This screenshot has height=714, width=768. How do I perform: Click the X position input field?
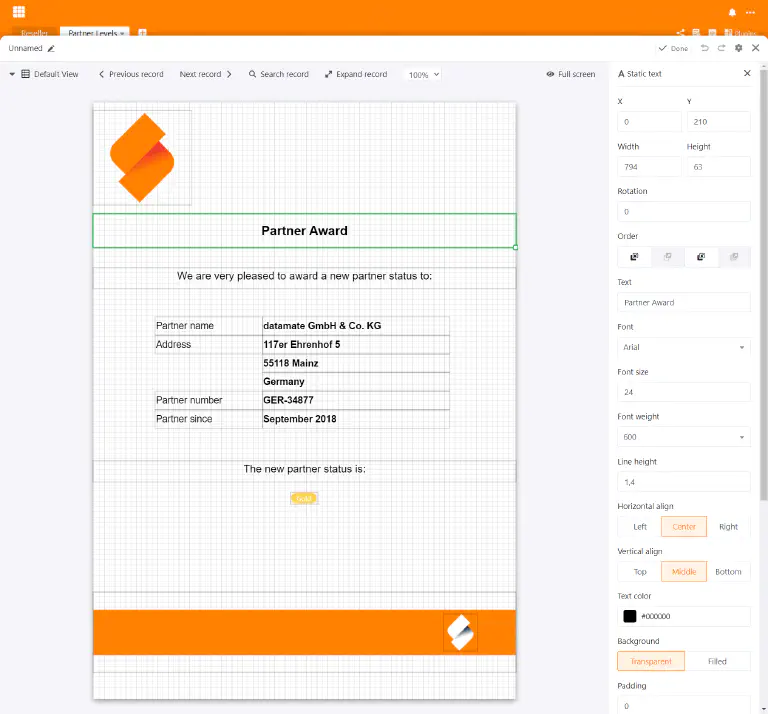(x=649, y=122)
